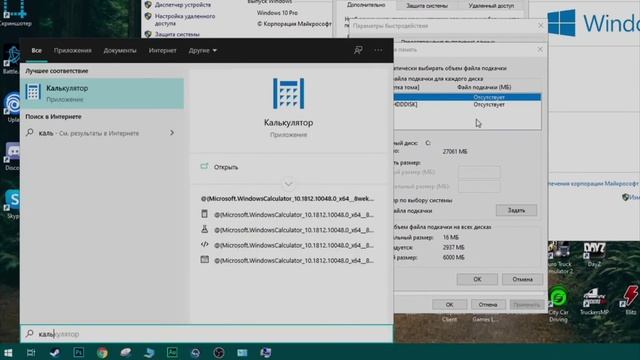Open the Windows Start menu
Viewport: 640px width, 360px height.
coord(8,353)
